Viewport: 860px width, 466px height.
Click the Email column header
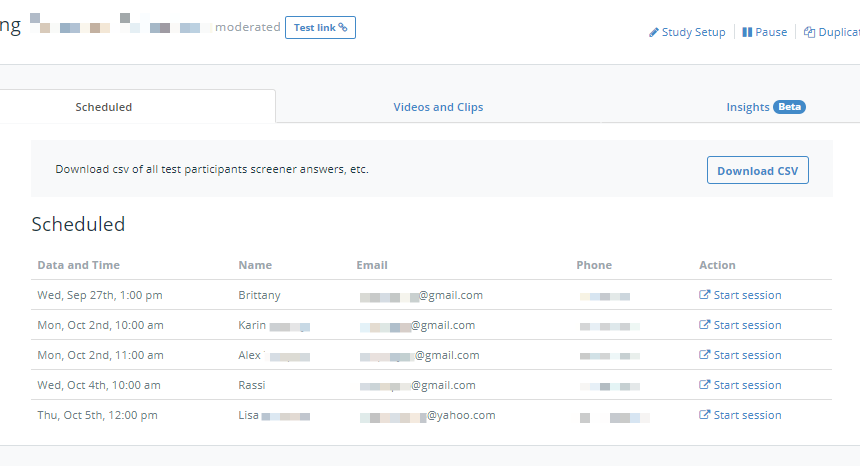point(372,265)
